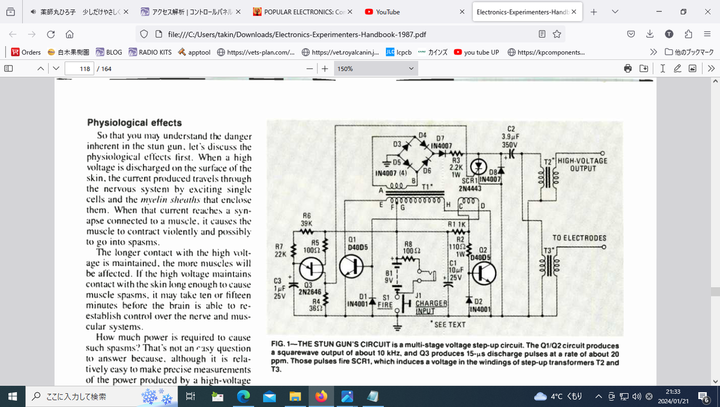Screen dimensions: 720x407
Task: Print the PDF document
Action: (x=628, y=68)
